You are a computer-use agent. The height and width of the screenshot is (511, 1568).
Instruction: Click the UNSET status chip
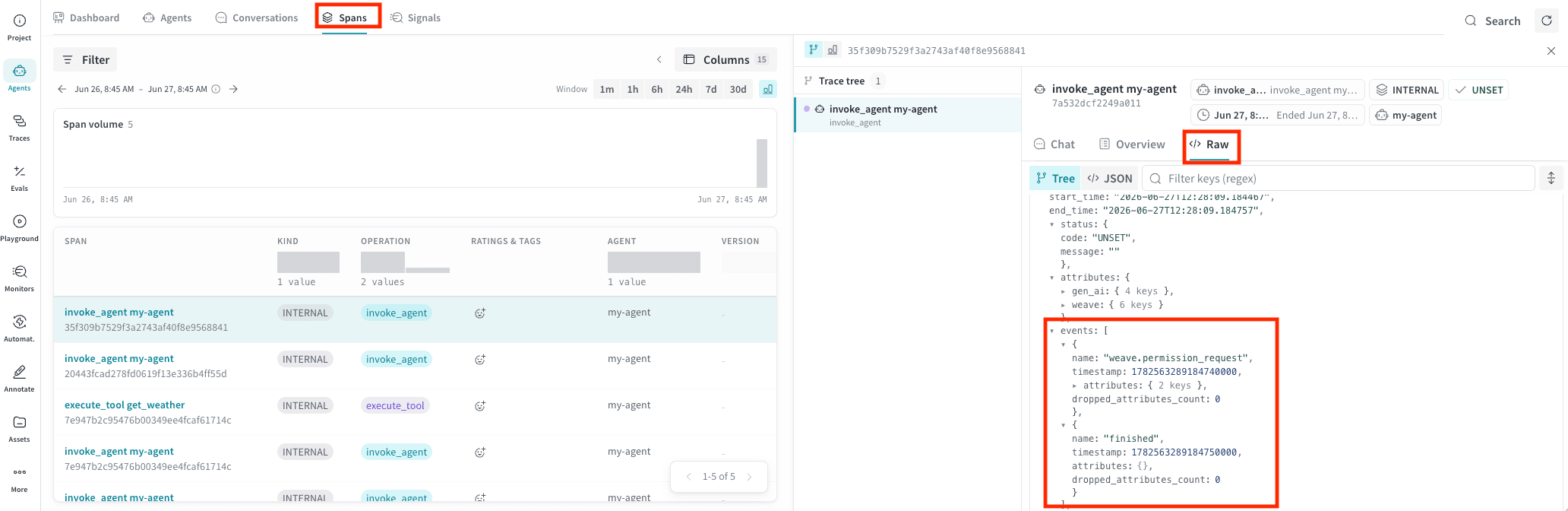point(1478,90)
